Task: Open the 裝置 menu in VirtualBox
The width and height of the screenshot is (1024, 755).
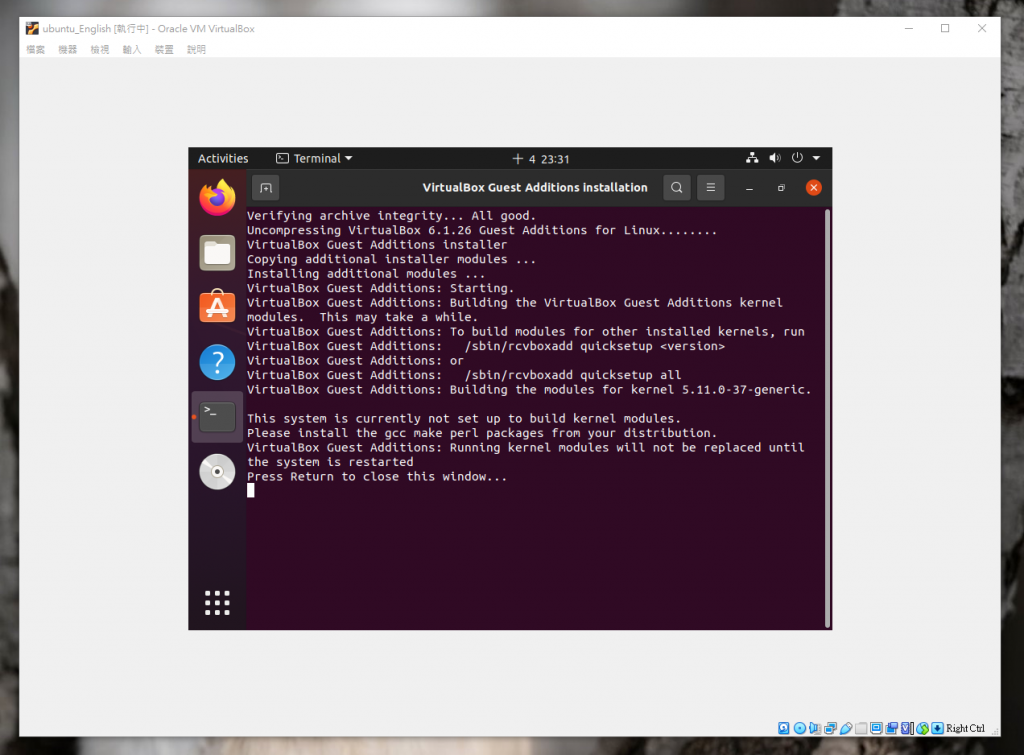Action: pyautogui.click(x=165, y=50)
